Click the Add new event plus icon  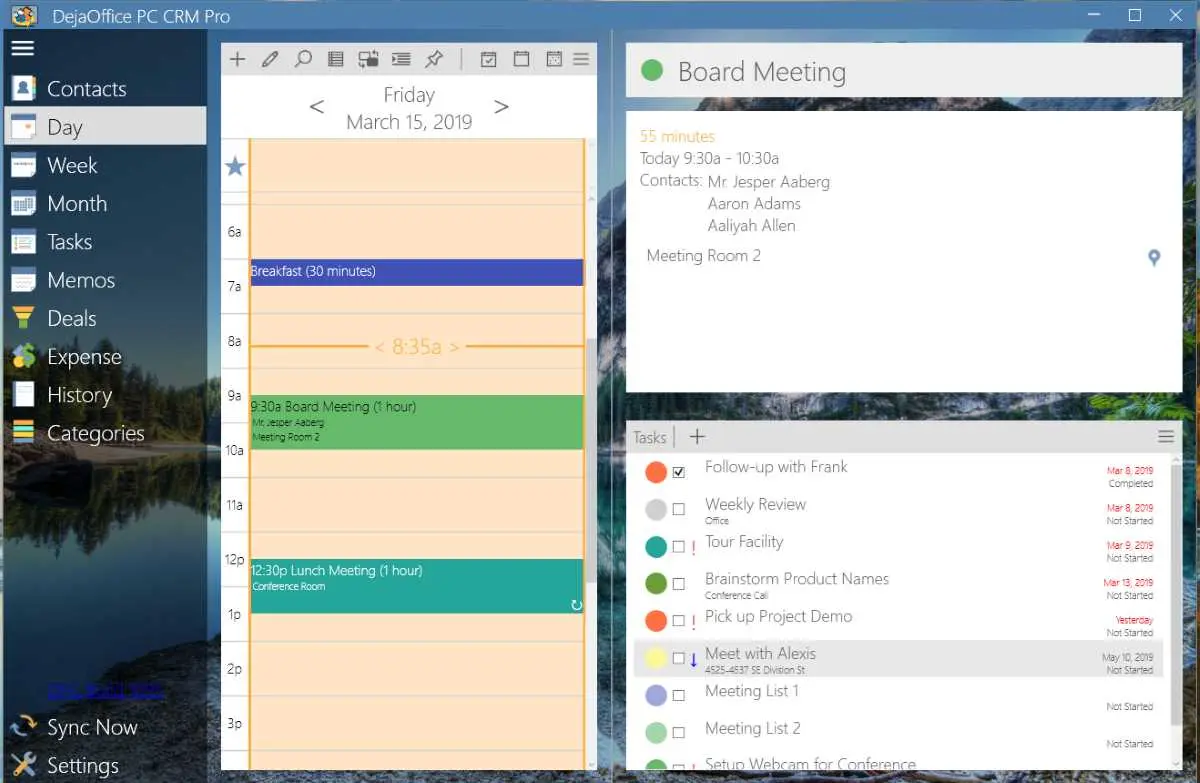coord(237,59)
